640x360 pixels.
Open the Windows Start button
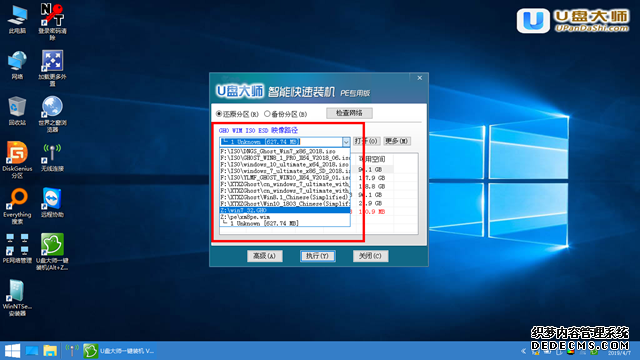coord(12,351)
